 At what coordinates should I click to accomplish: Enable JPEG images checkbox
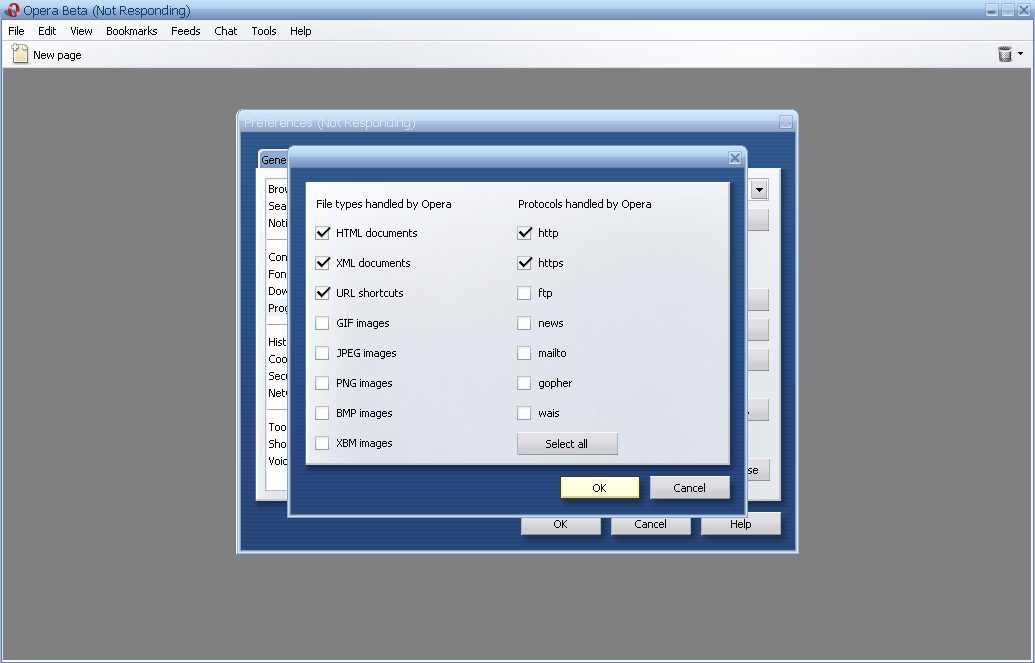click(x=322, y=353)
